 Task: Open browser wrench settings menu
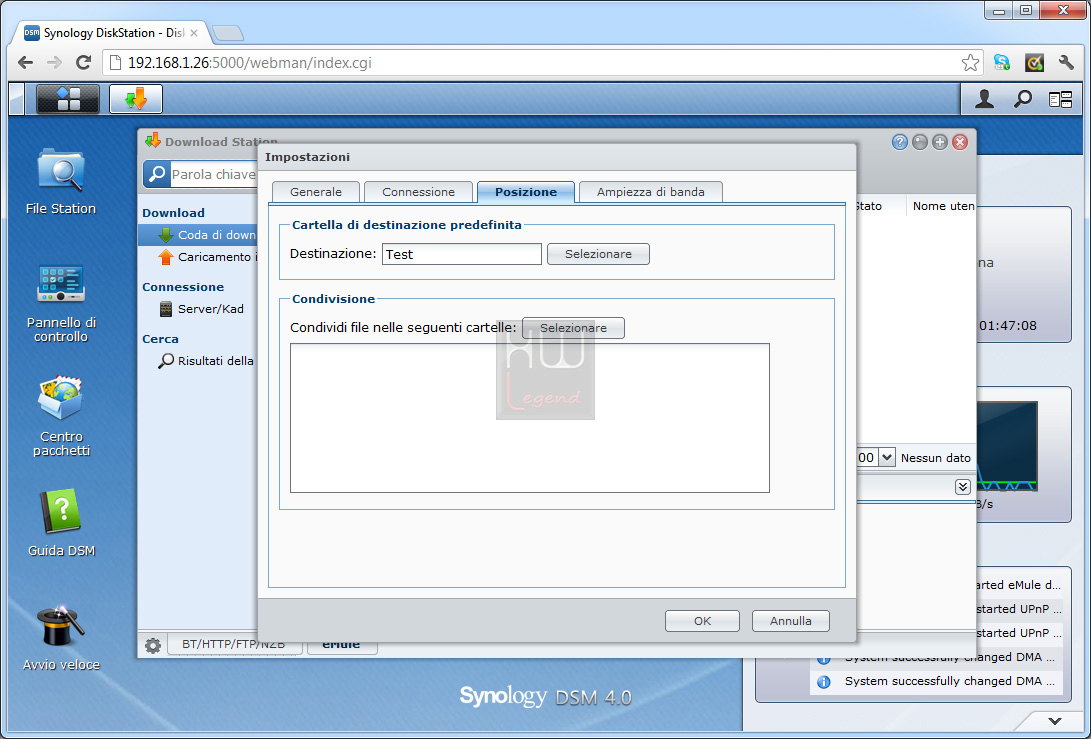tap(1066, 63)
